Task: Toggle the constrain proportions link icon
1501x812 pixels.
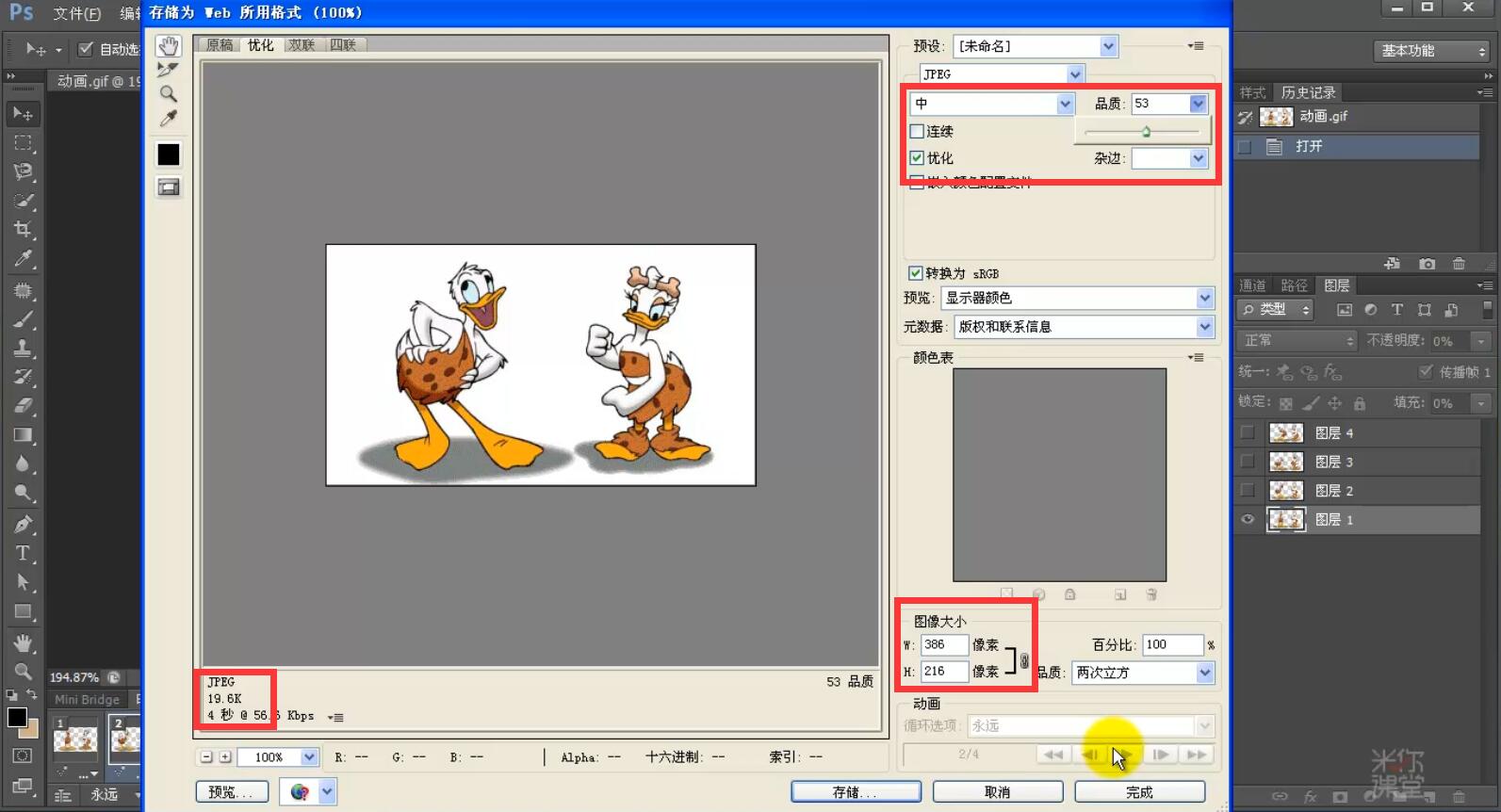Action: click(x=1024, y=660)
